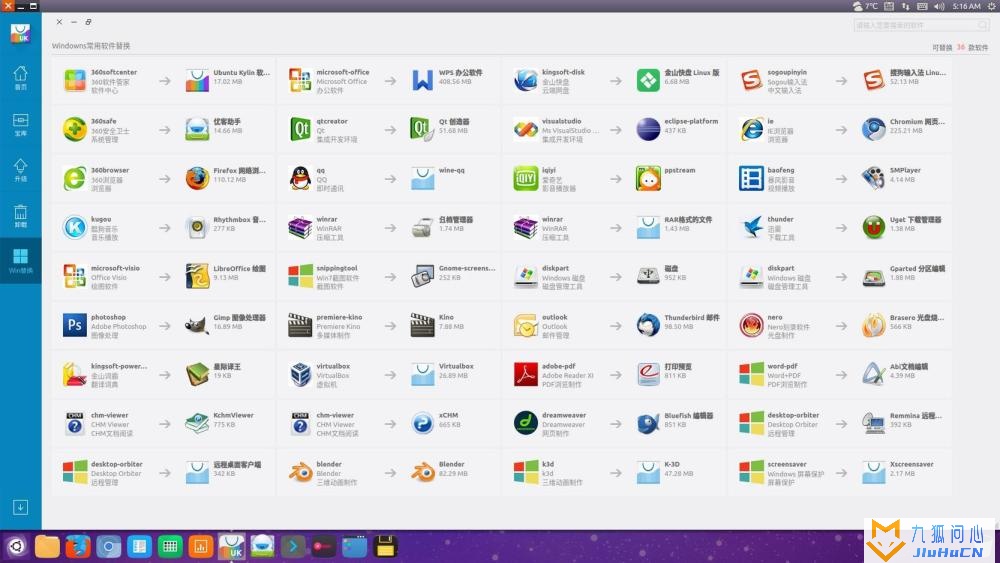The width and height of the screenshot is (1000, 563).
Task: Select the outlook text label
Action: pyautogui.click(x=554, y=317)
